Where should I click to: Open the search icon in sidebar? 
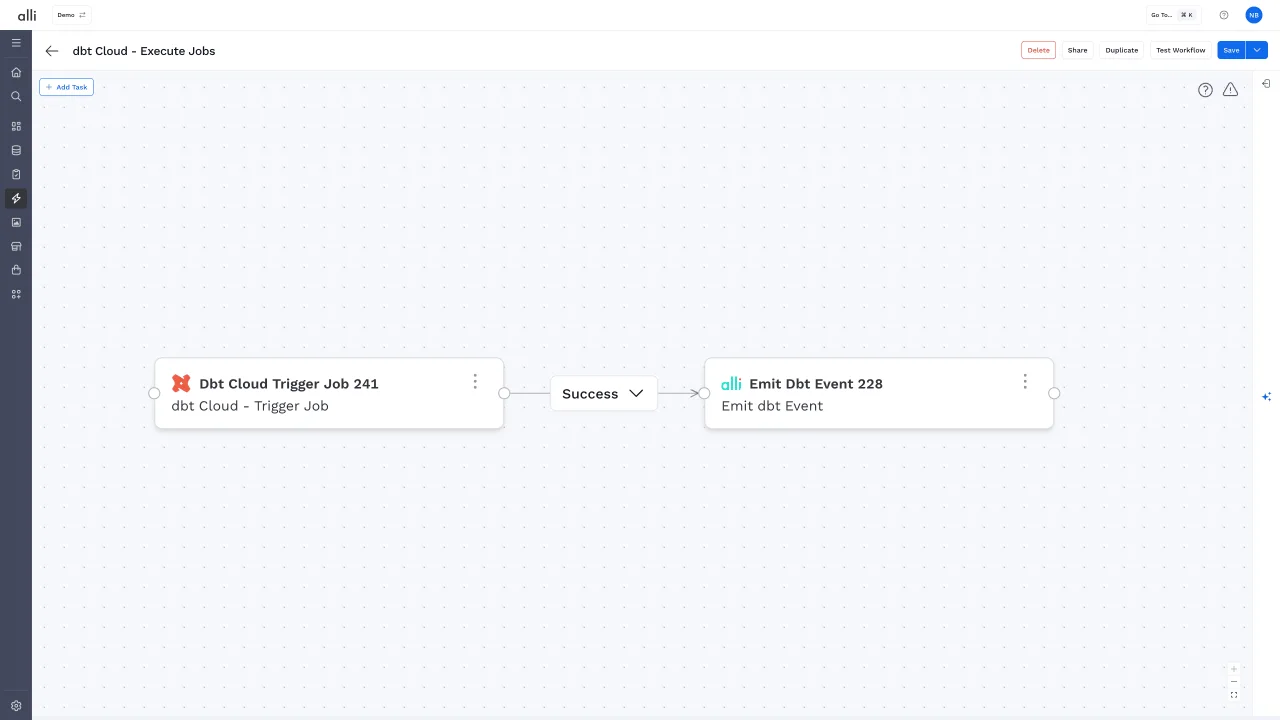(x=16, y=96)
